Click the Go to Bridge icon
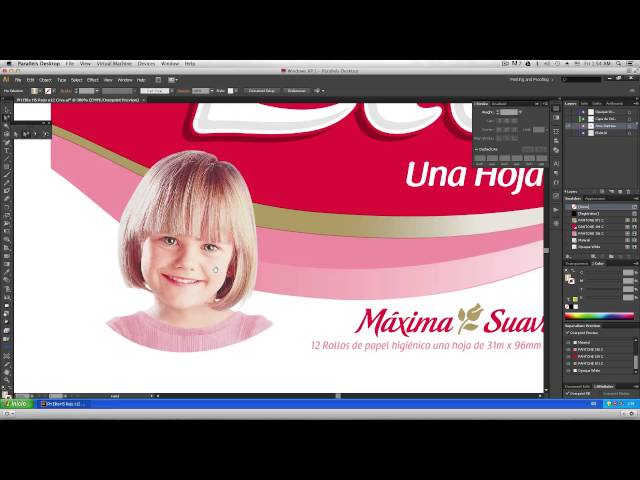 coord(158,80)
